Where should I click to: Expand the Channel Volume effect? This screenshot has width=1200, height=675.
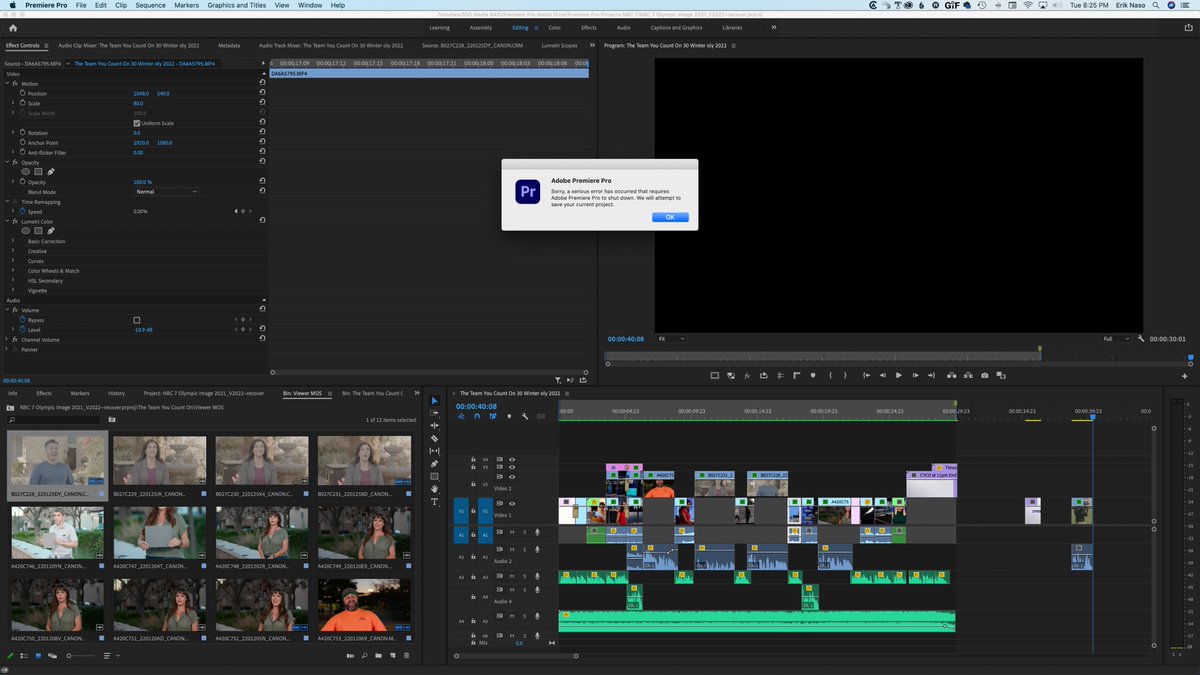[8, 340]
